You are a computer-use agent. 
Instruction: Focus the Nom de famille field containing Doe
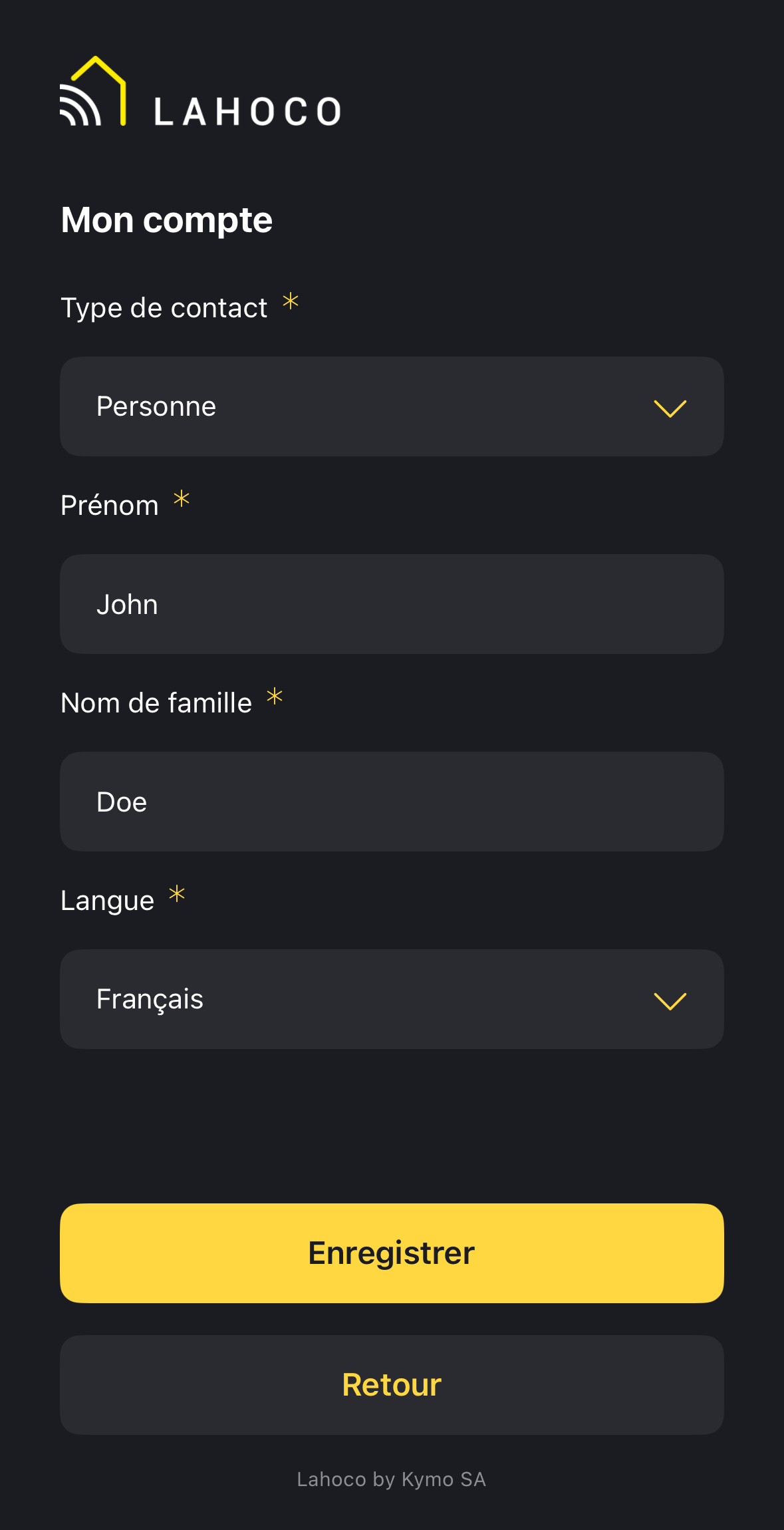392,802
